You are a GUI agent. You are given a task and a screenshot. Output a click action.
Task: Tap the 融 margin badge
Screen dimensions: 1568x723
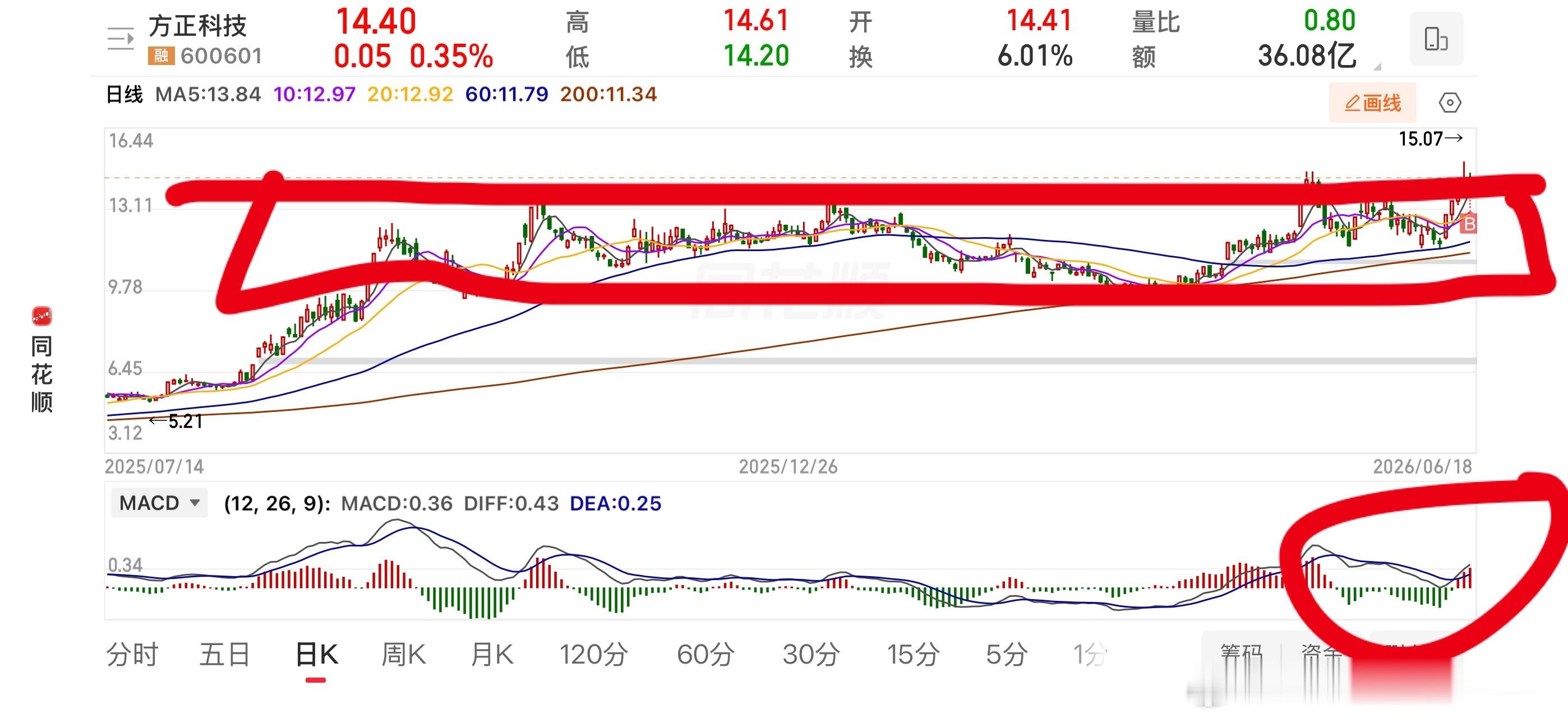pos(162,56)
